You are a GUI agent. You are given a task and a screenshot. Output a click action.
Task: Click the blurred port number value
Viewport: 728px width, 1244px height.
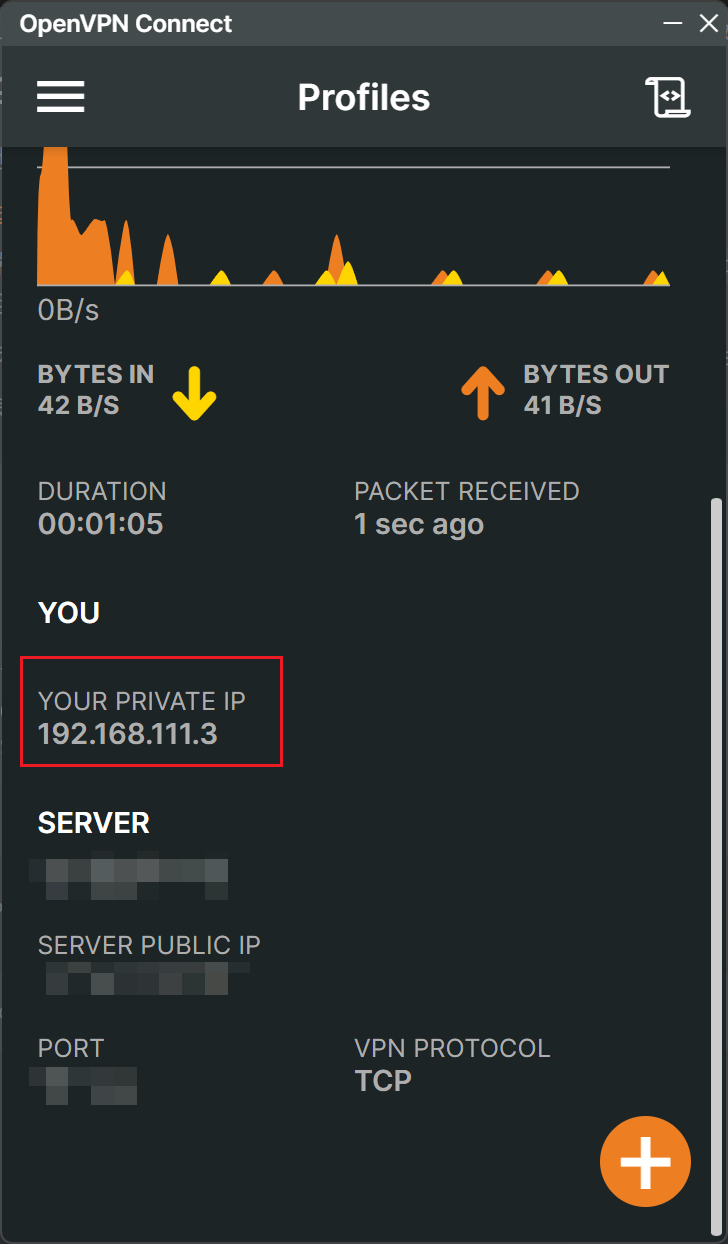(x=84, y=1084)
